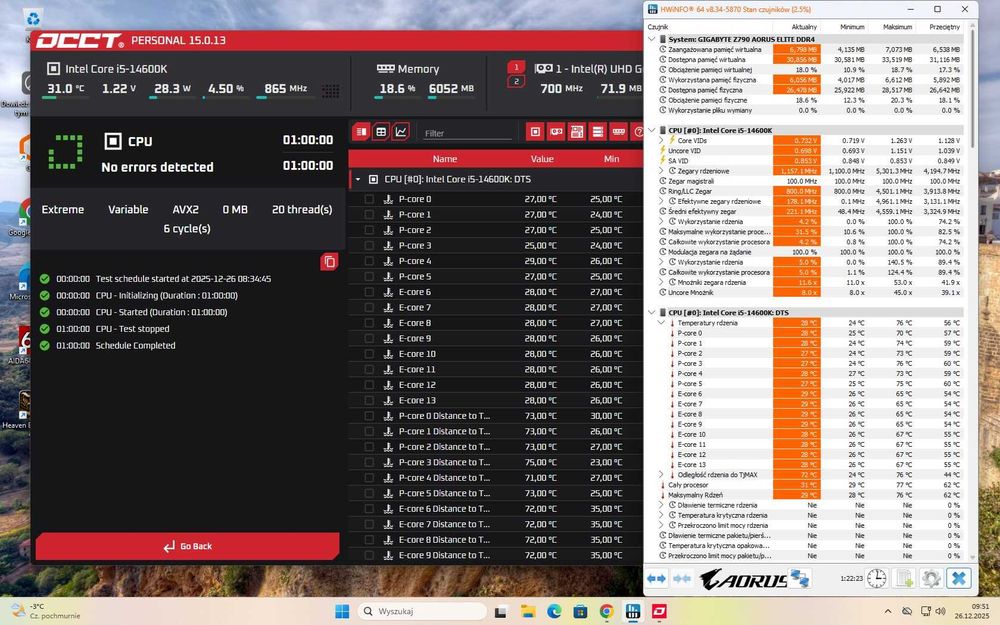Open File Explorer from taskbar

tap(527, 612)
